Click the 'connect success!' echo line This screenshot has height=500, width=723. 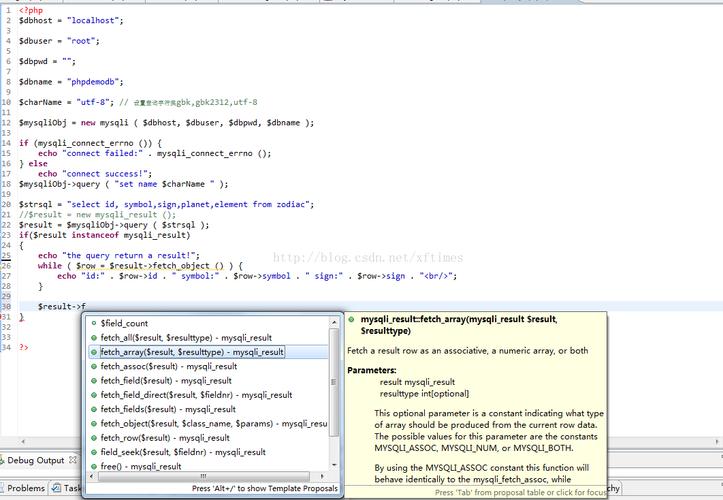coord(95,173)
